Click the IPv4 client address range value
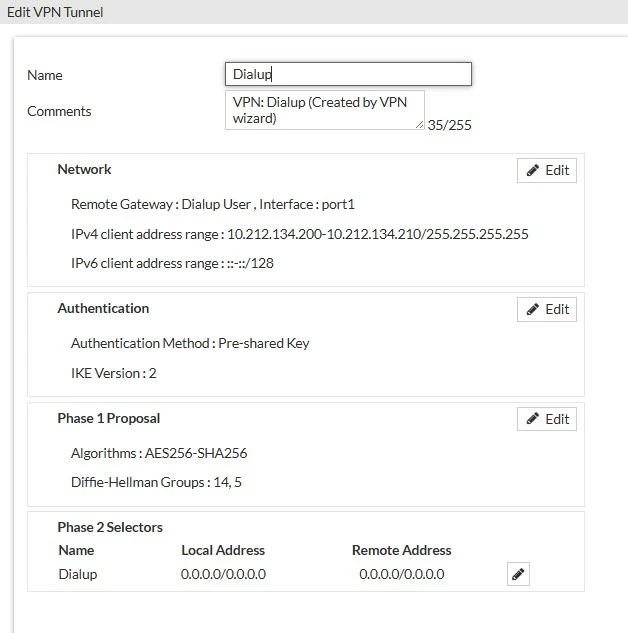This screenshot has width=628, height=633. pos(378,234)
